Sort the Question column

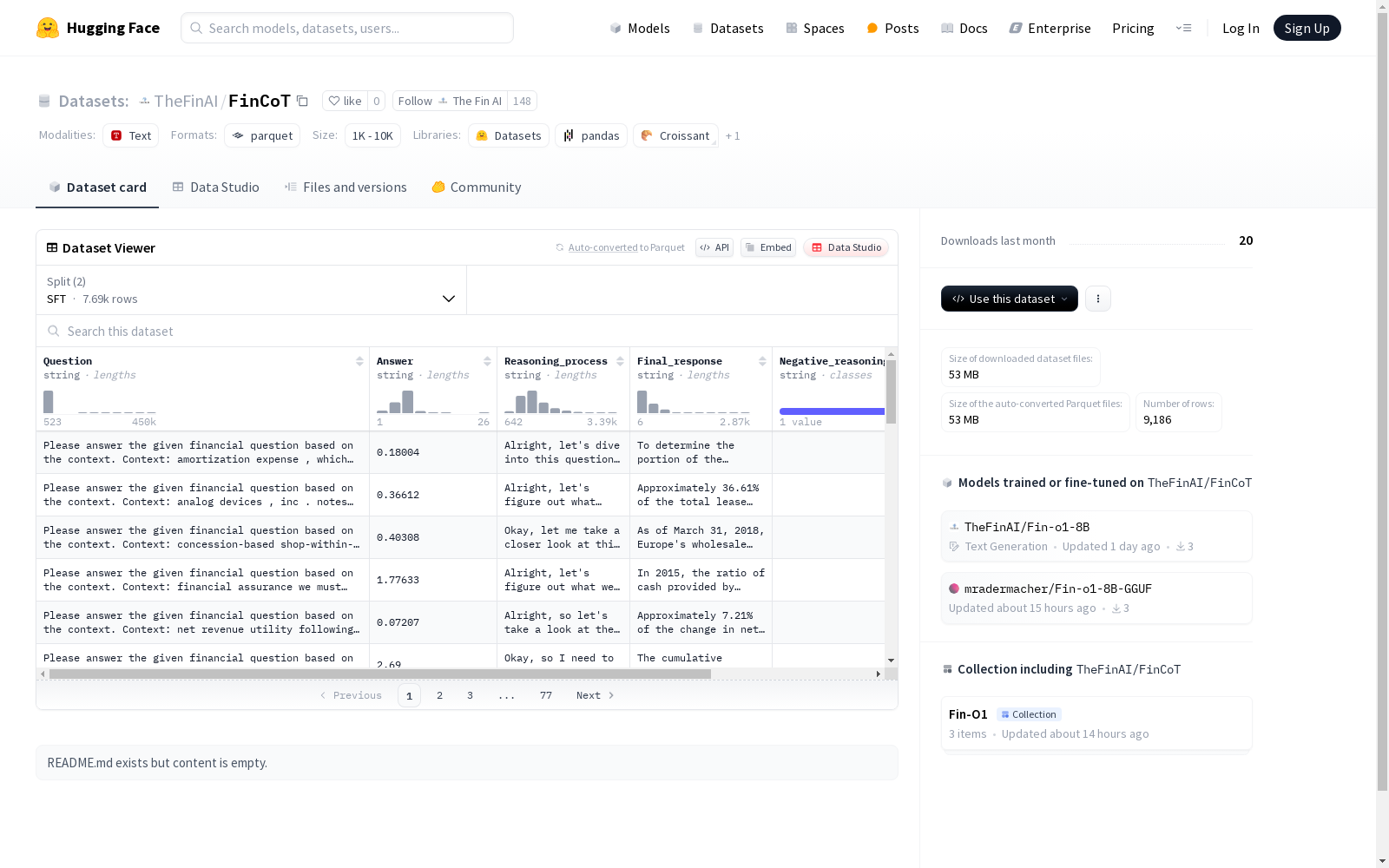click(359, 361)
